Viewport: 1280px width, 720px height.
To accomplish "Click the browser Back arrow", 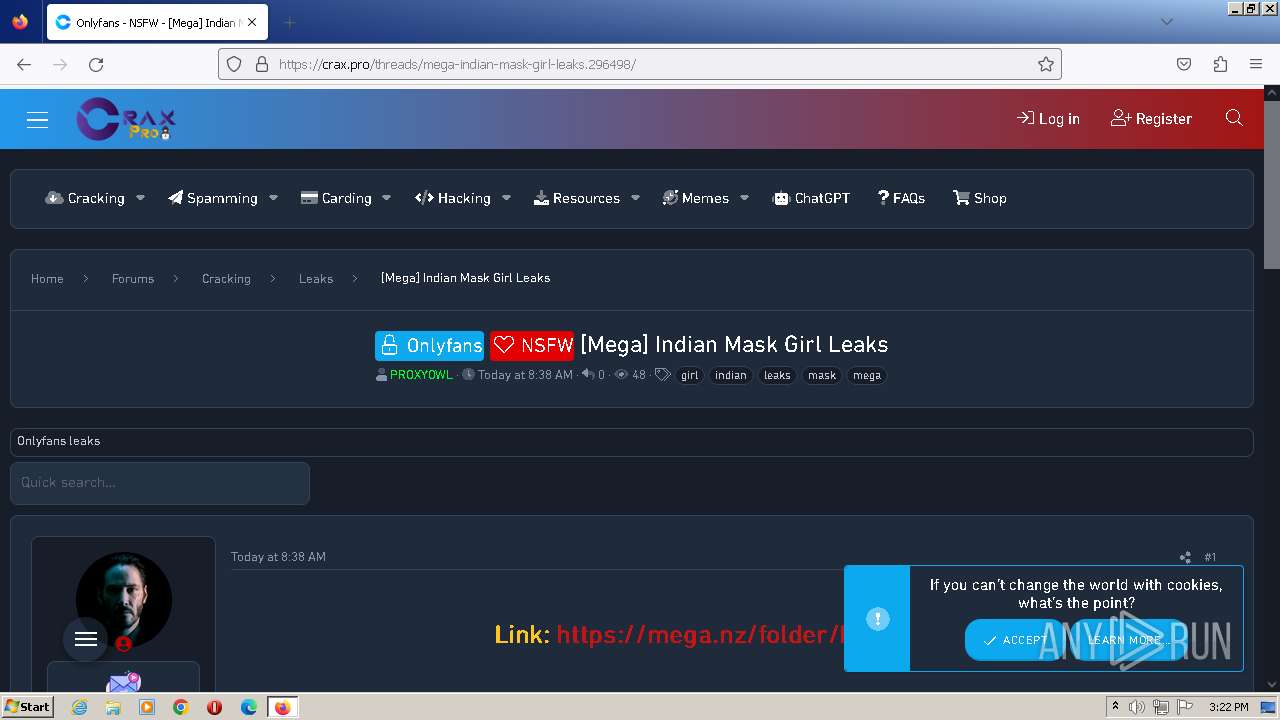I will 24,64.
